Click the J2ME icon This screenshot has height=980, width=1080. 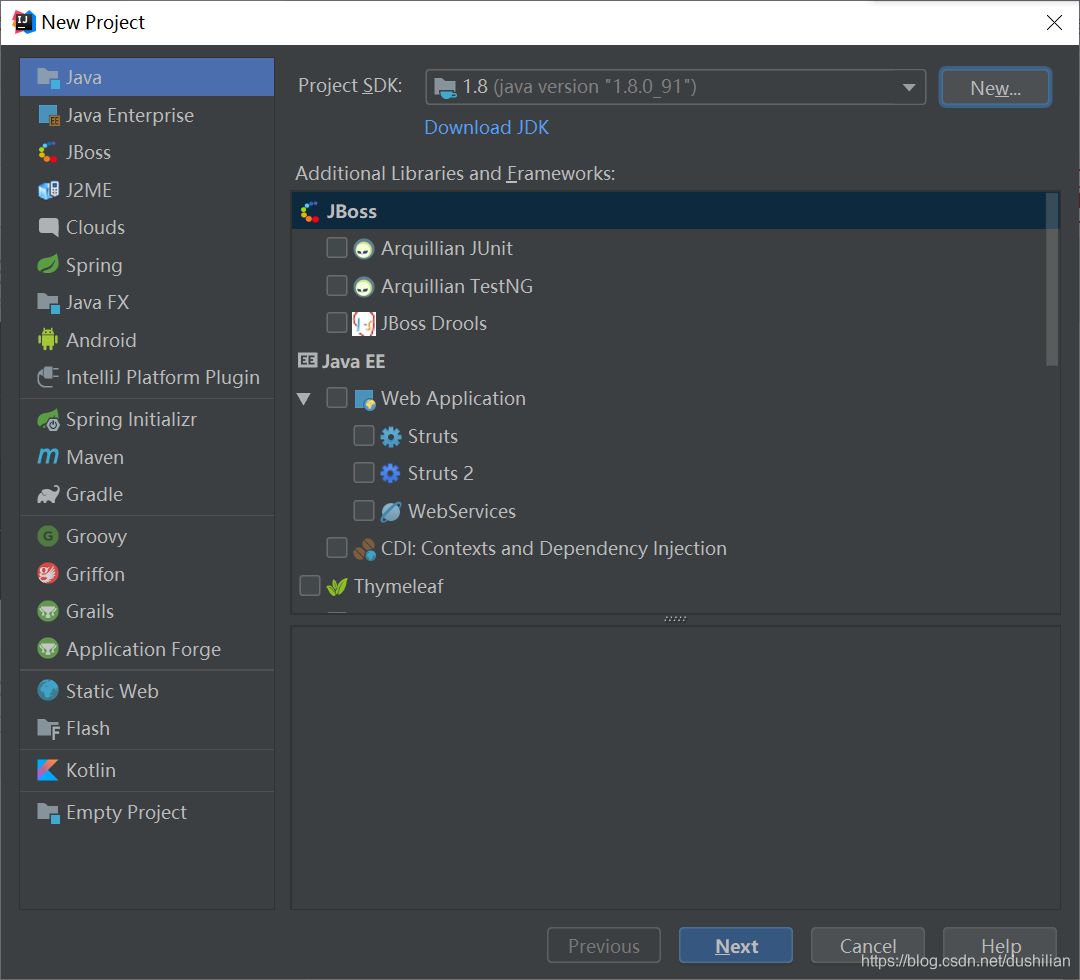coord(48,190)
